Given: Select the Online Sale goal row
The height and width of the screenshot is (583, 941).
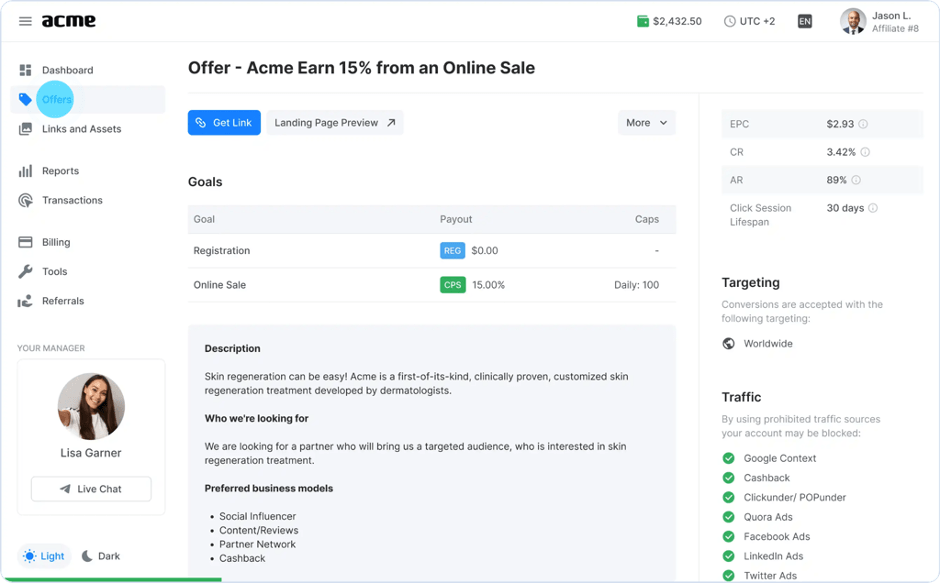Looking at the screenshot, I should (x=432, y=285).
